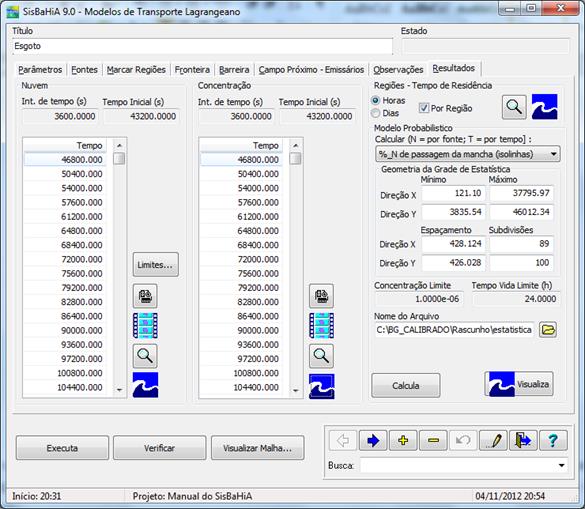
Task: Expand the Busca dropdown
Action: coord(561,465)
